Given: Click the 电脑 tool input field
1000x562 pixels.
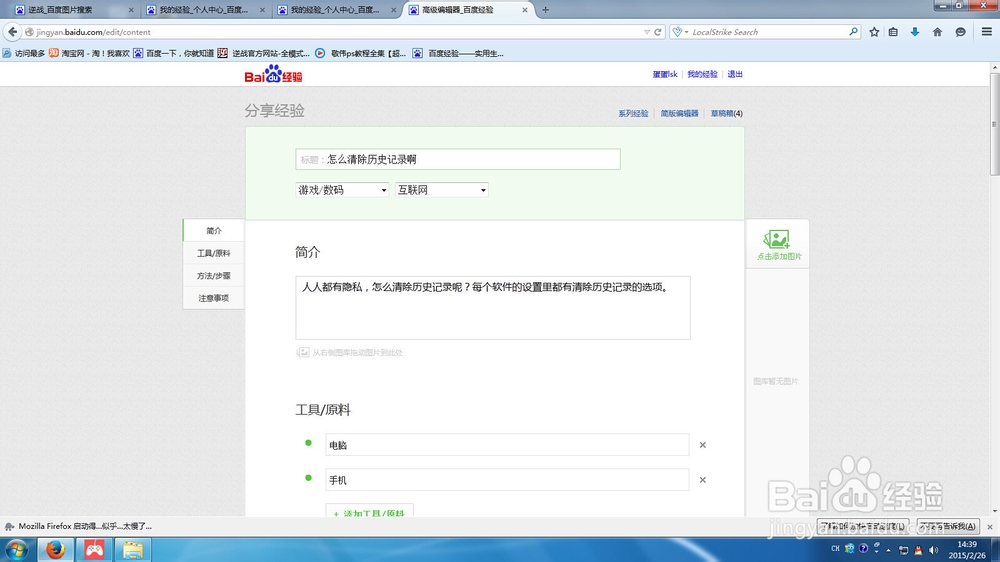Looking at the screenshot, I should [x=507, y=445].
